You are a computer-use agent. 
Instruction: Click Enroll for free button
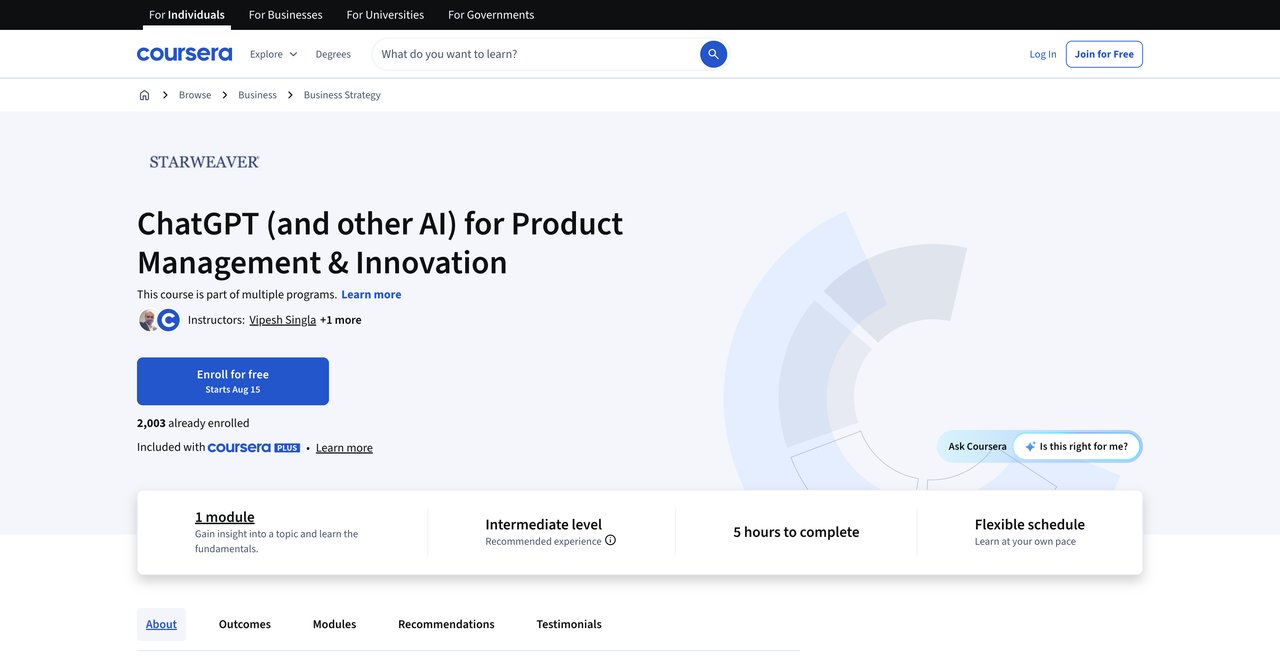[233, 381]
